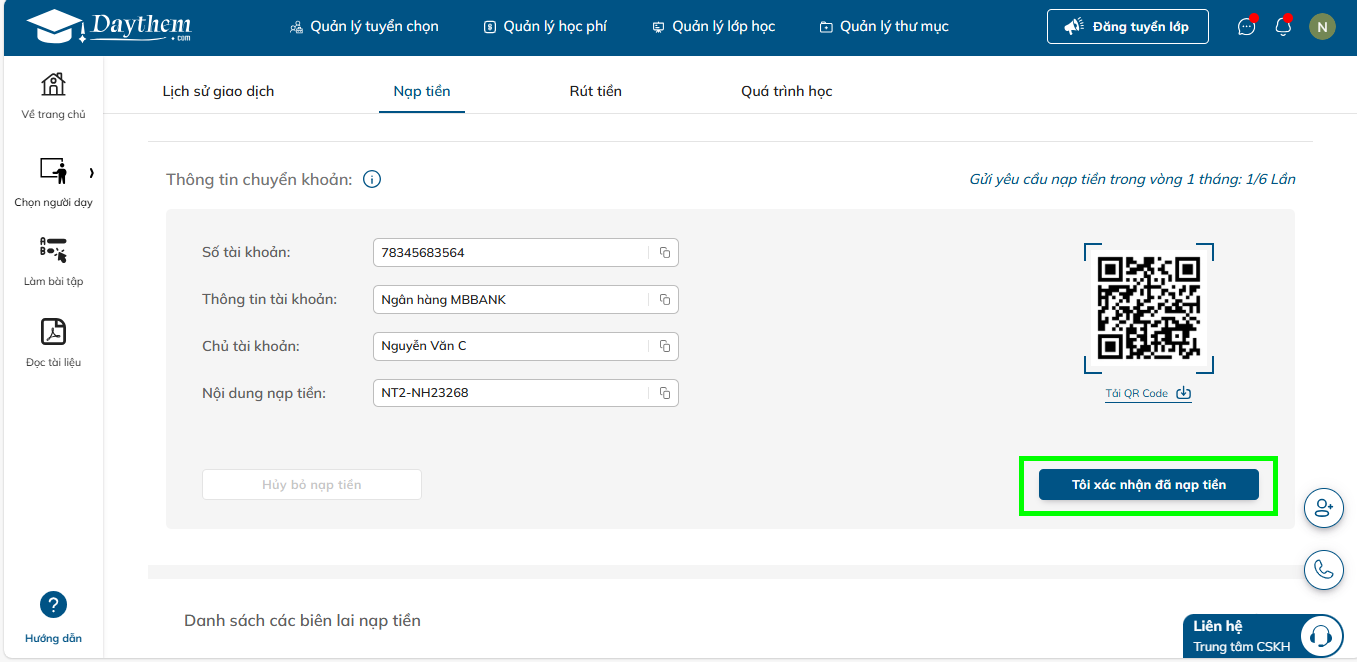Click the Chủ tài khoản field

tap(526, 346)
